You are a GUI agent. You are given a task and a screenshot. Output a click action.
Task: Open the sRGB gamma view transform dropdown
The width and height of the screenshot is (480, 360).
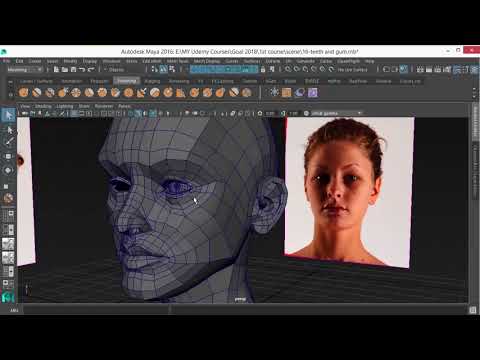pos(336,113)
